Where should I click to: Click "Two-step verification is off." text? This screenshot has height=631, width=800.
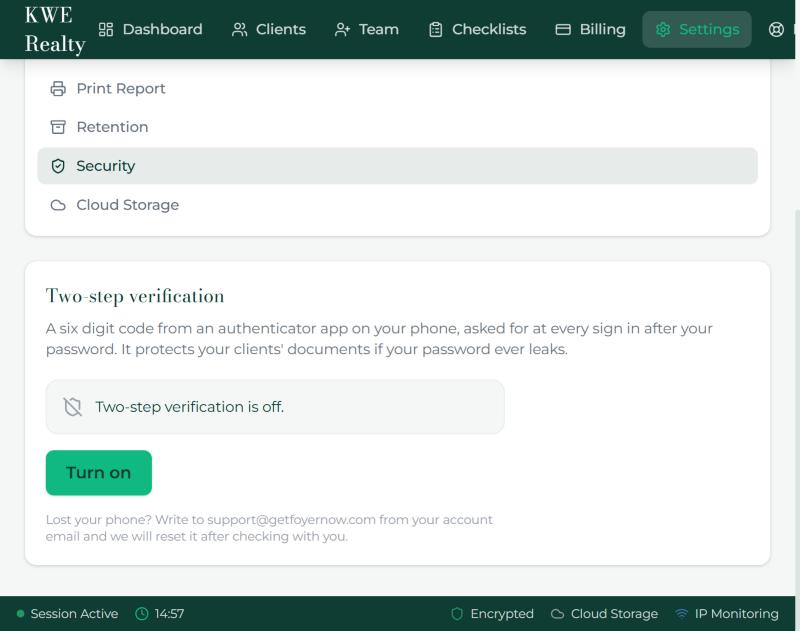[x=189, y=407]
